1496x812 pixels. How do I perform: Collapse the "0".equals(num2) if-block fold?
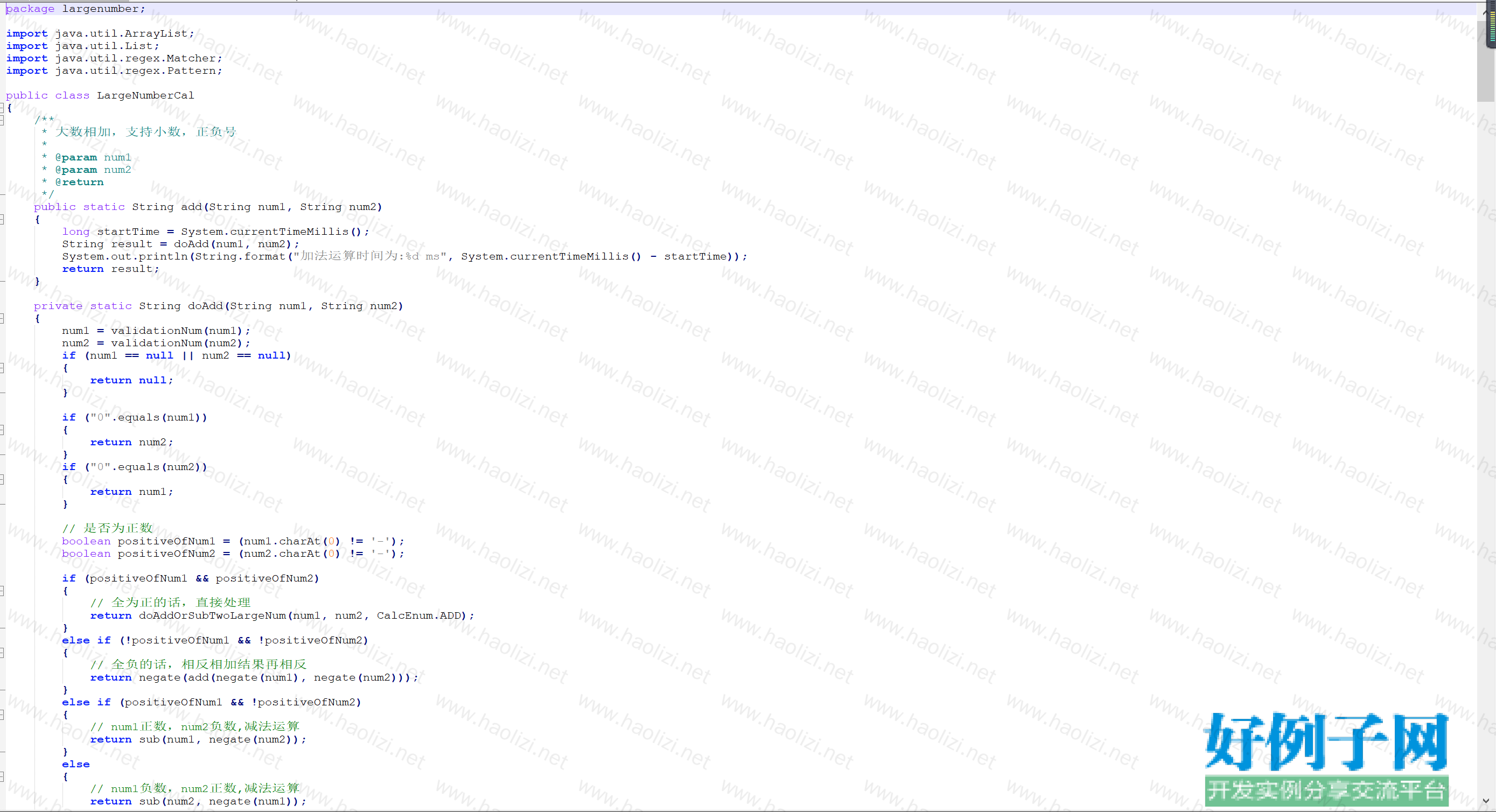pos(2,480)
